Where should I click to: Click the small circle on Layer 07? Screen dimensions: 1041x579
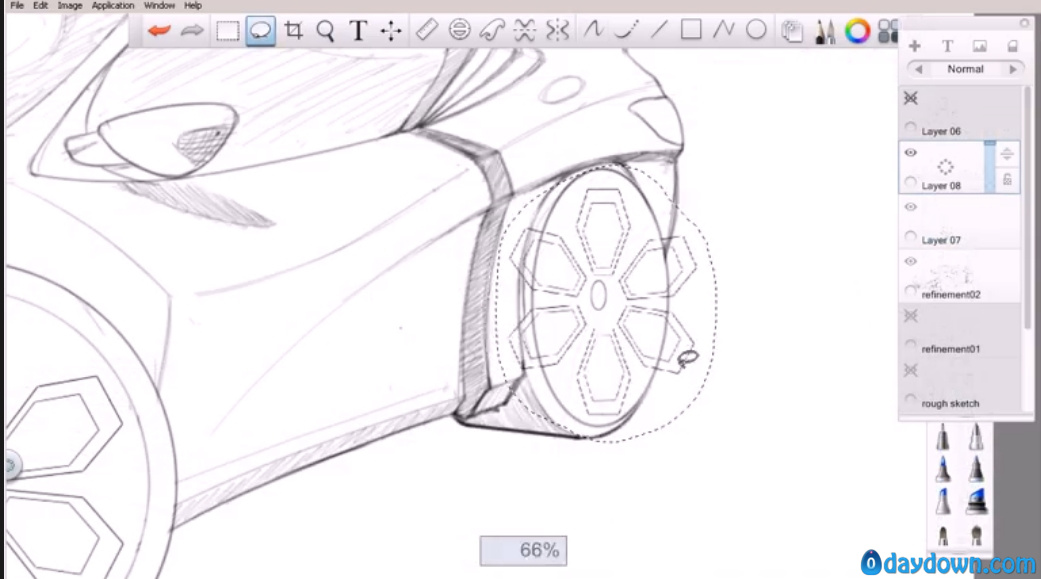coord(911,236)
